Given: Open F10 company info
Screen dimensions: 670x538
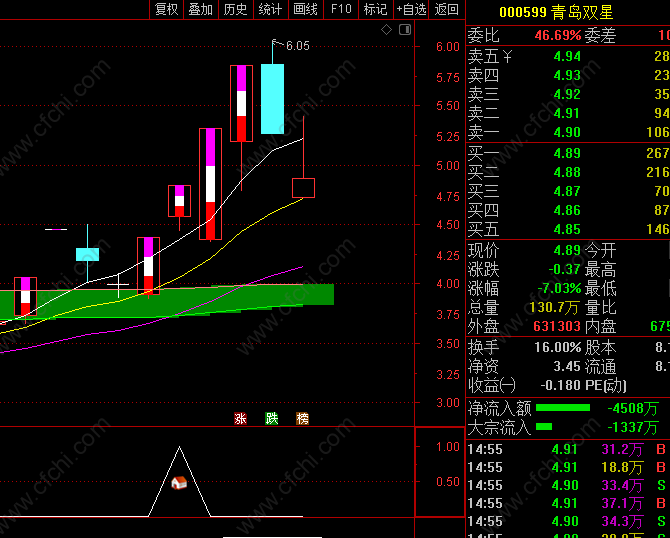Looking at the screenshot, I should click(x=341, y=9).
